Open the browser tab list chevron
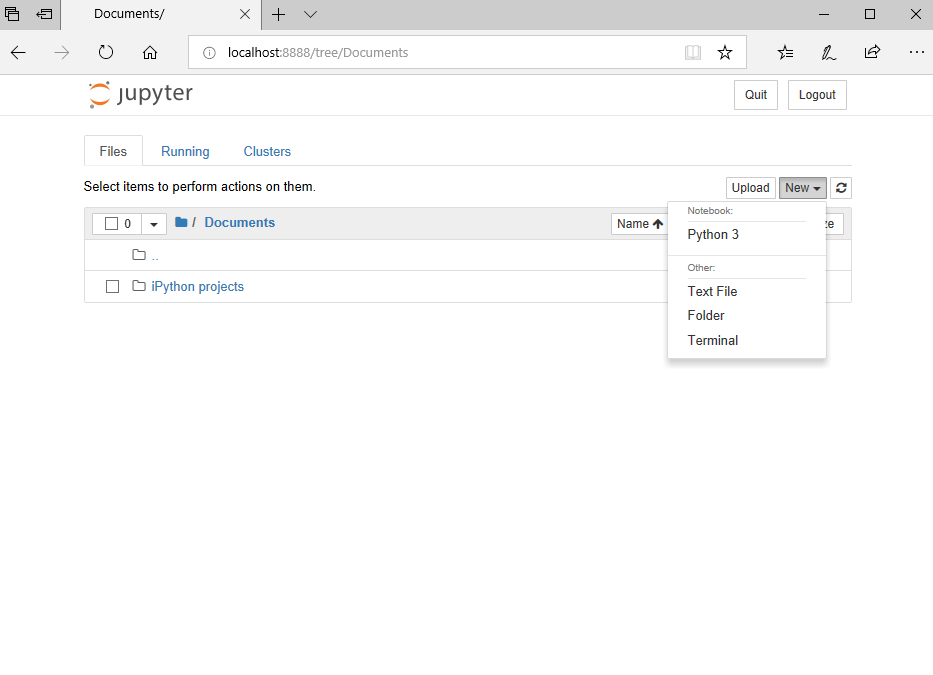This screenshot has height=675, width=933. (x=310, y=14)
